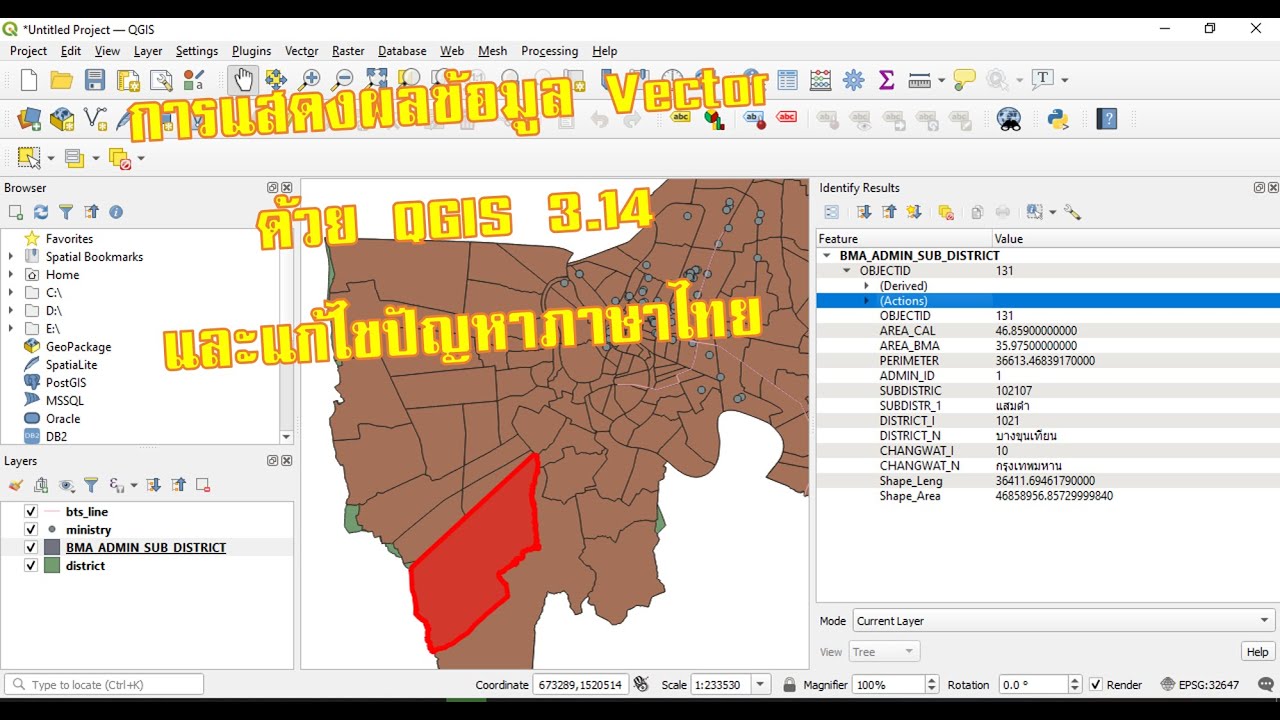1280x720 pixels.
Task: Expand the C:\ drive node
Action: 11,293
